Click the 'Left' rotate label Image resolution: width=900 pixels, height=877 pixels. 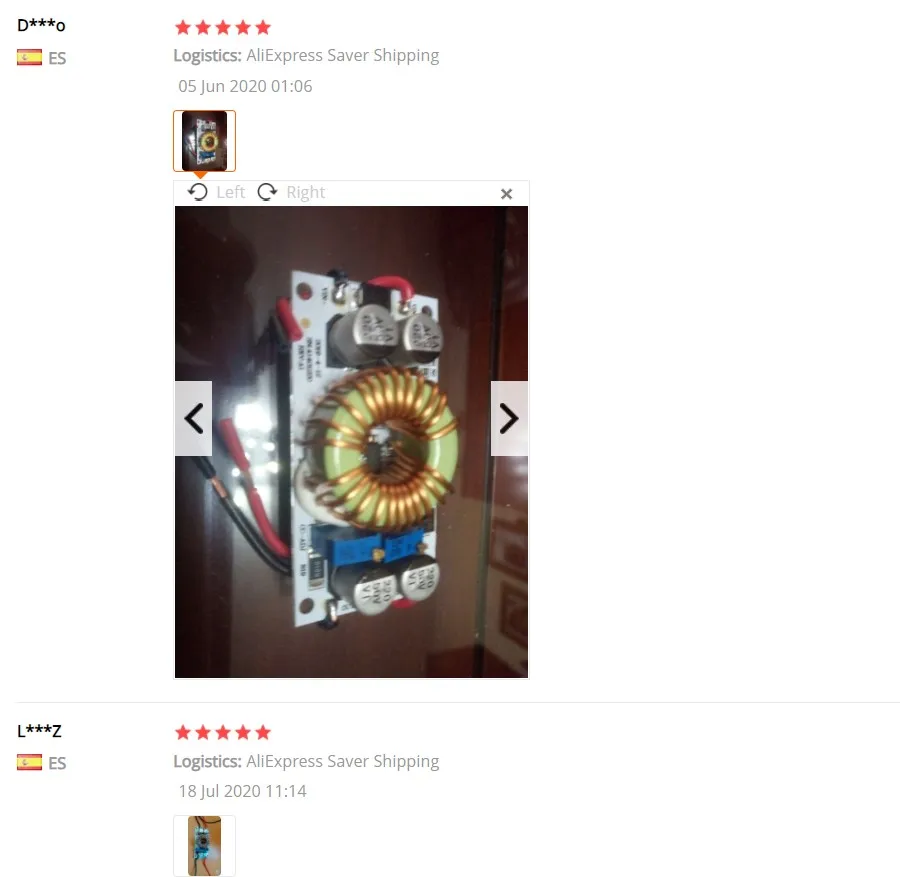(230, 192)
